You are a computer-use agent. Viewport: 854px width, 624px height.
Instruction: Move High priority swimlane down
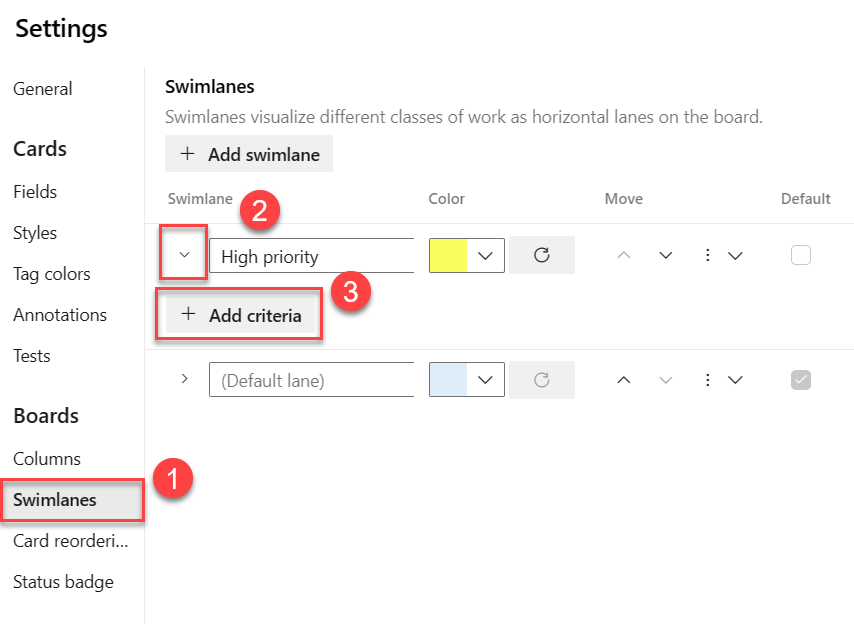[666, 255]
